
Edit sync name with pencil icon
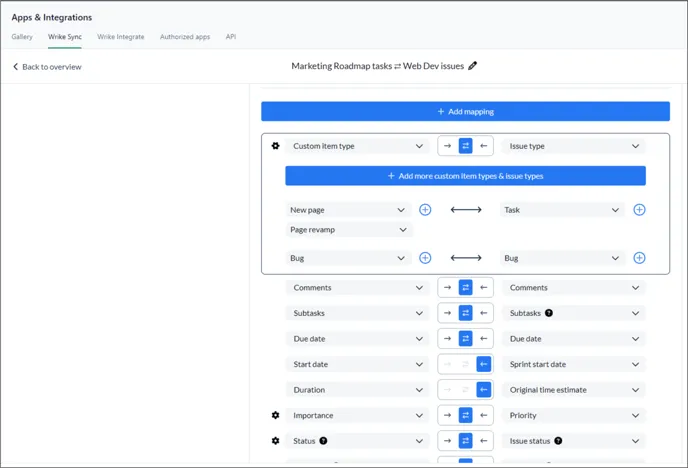pyautogui.click(x=473, y=66)
